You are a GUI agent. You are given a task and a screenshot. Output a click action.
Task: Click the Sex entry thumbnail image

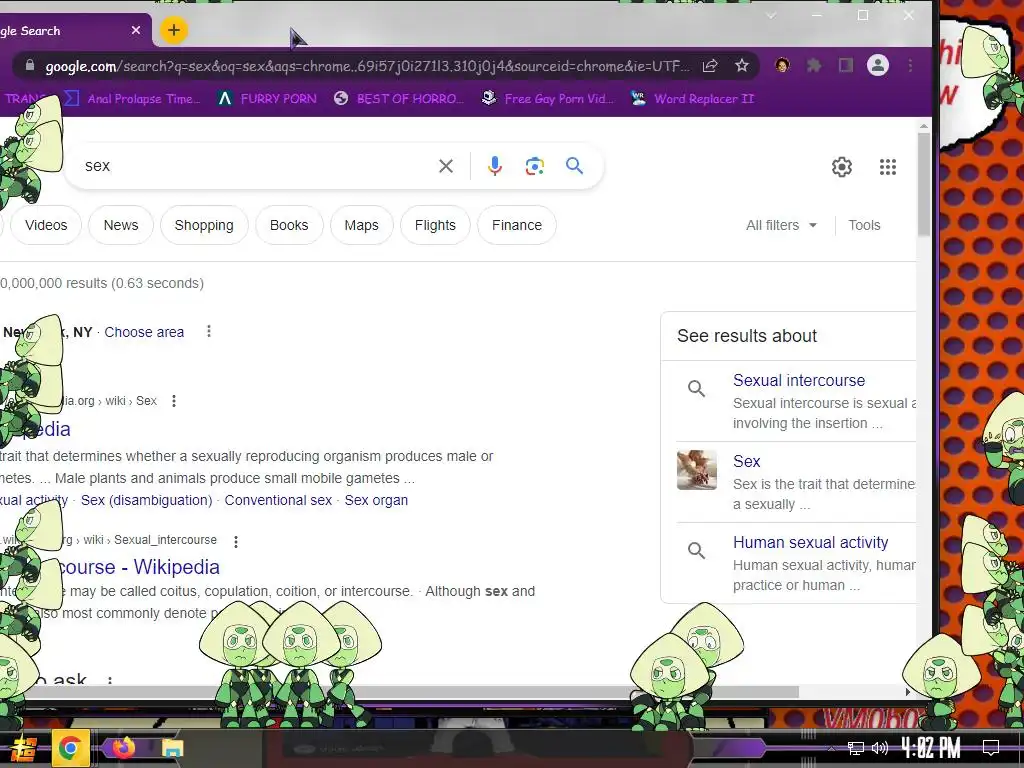click(x=697, y=470)
